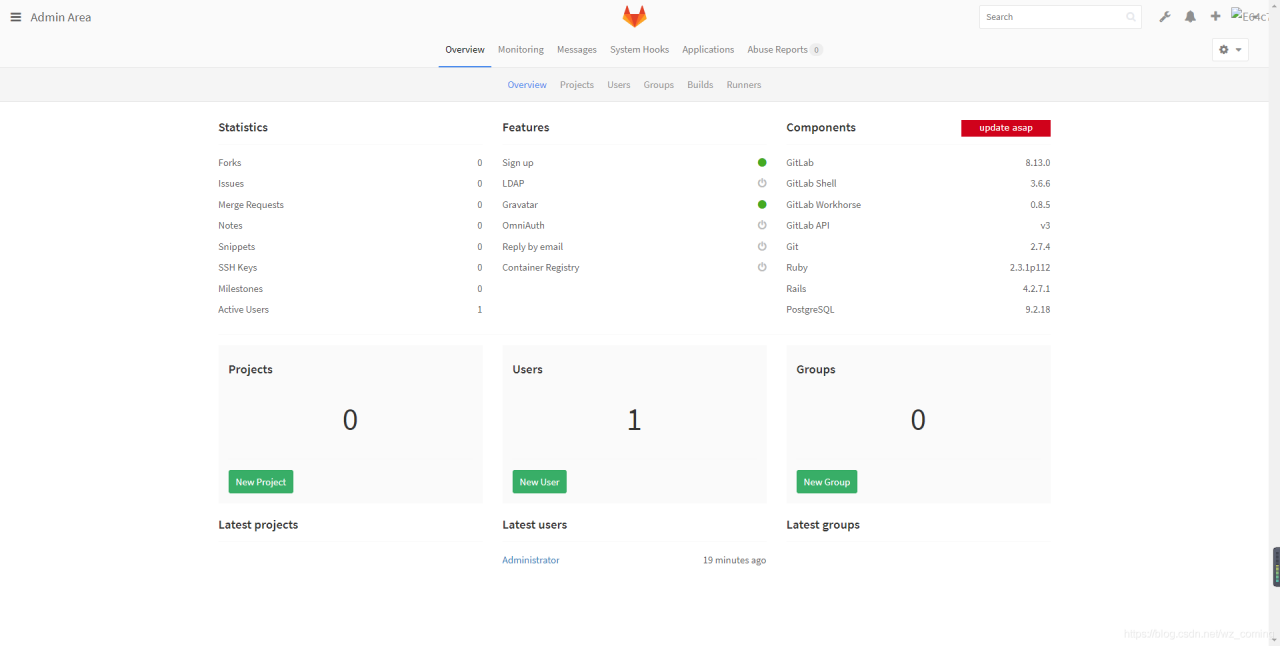The height and width of the screenshot is (646, 1280).
Task: Open the Groups sub-navigation link
Action: point(659,85)
